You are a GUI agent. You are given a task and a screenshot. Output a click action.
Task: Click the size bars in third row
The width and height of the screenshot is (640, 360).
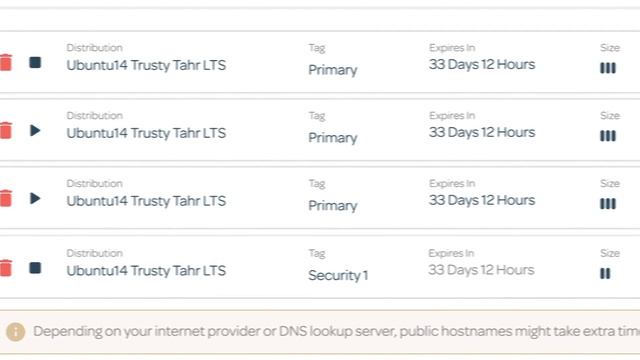coord(608,204)
